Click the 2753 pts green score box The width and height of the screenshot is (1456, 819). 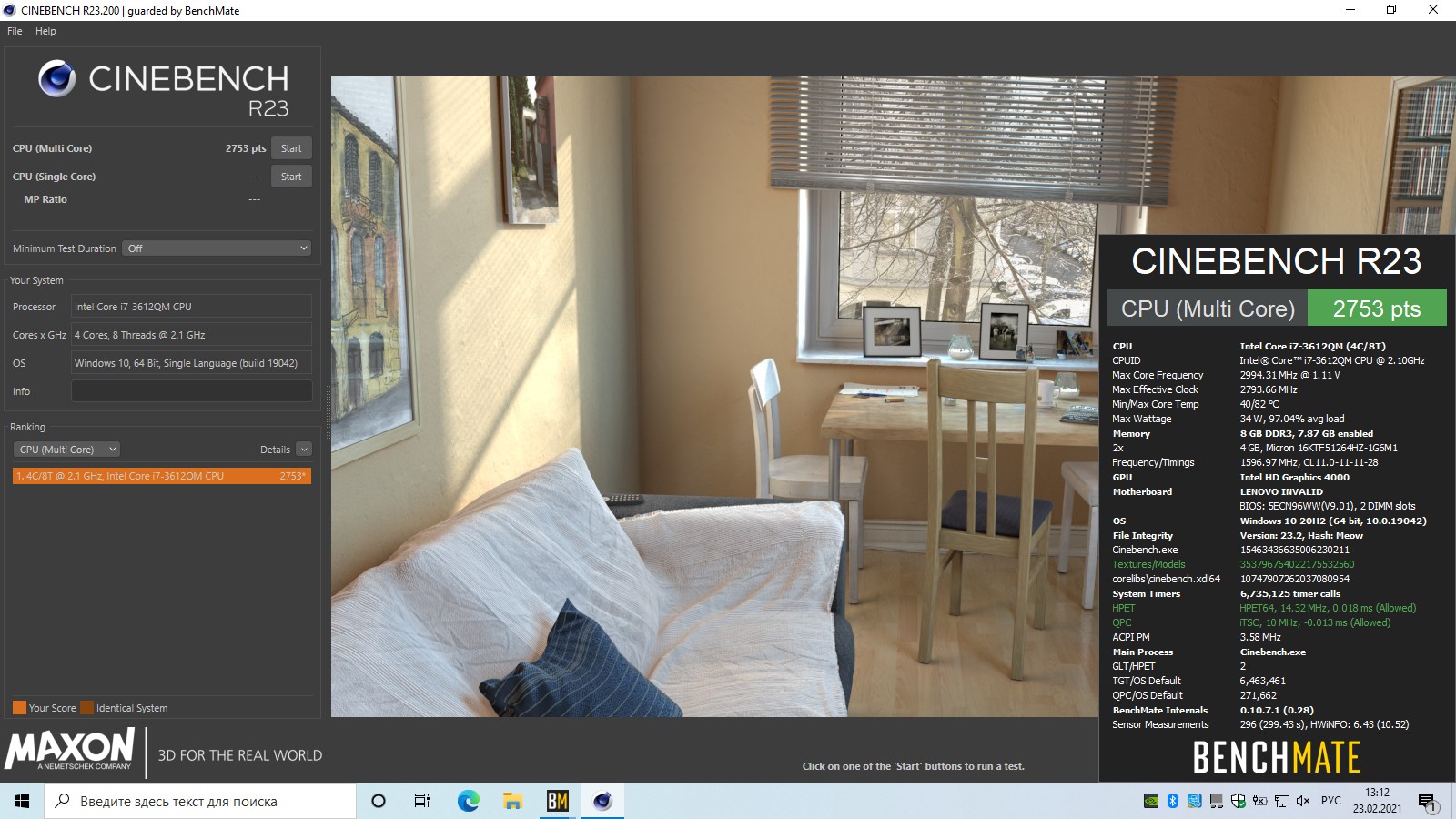coord(1377,308)
